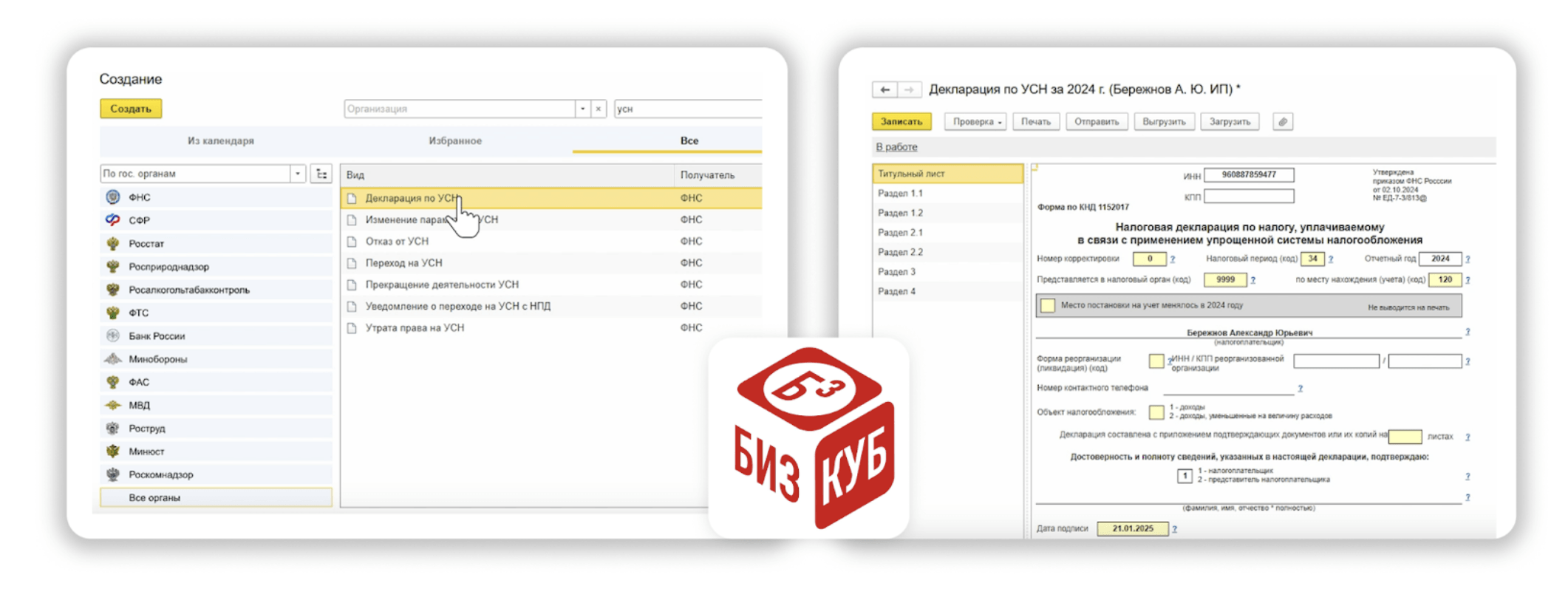Click the Вид column header
Screen dimensions: 1568x600
tap(507, 175)
